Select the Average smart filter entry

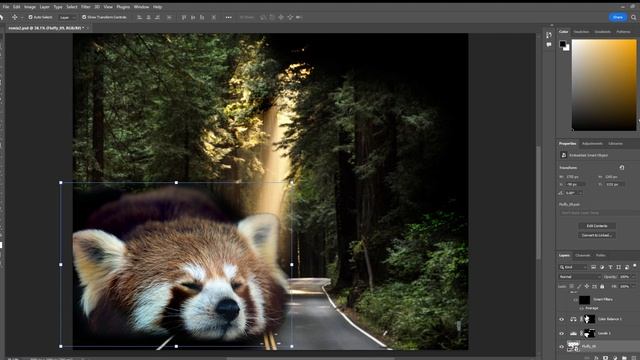point(591,308)
